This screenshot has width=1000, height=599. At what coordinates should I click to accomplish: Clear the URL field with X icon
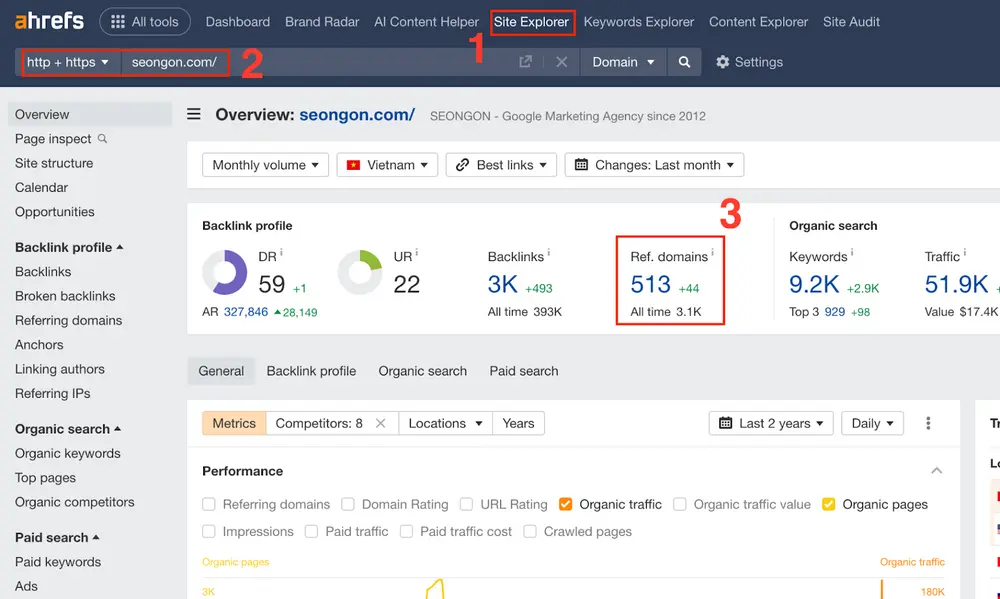click(x=561, y=62)
